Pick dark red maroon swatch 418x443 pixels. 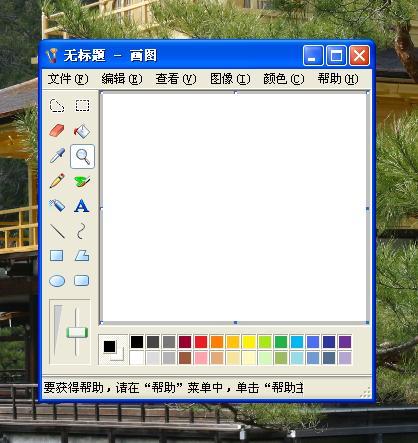coord(185,342)
